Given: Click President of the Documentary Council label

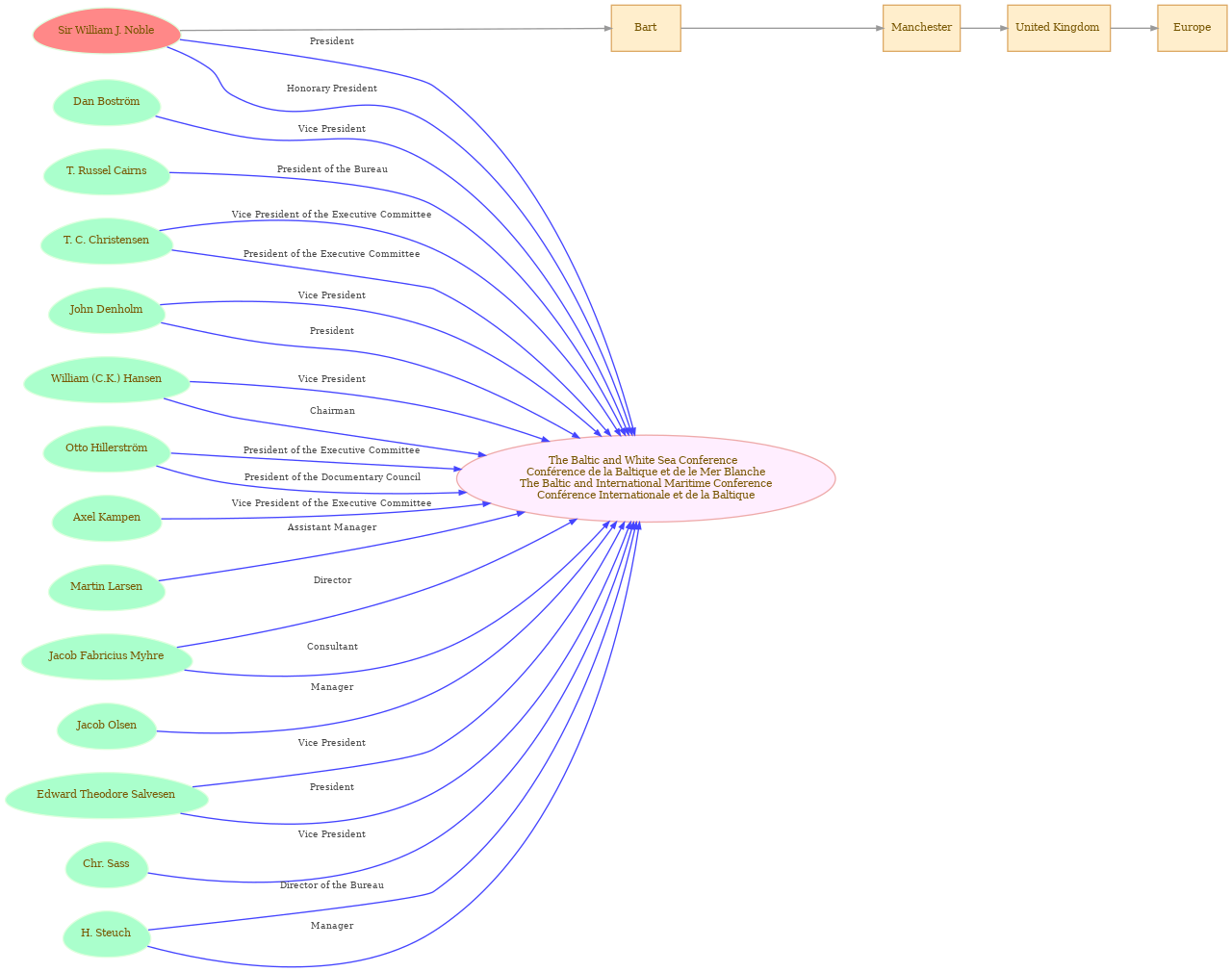Looking at the screenshot, I should pos(332,477).
